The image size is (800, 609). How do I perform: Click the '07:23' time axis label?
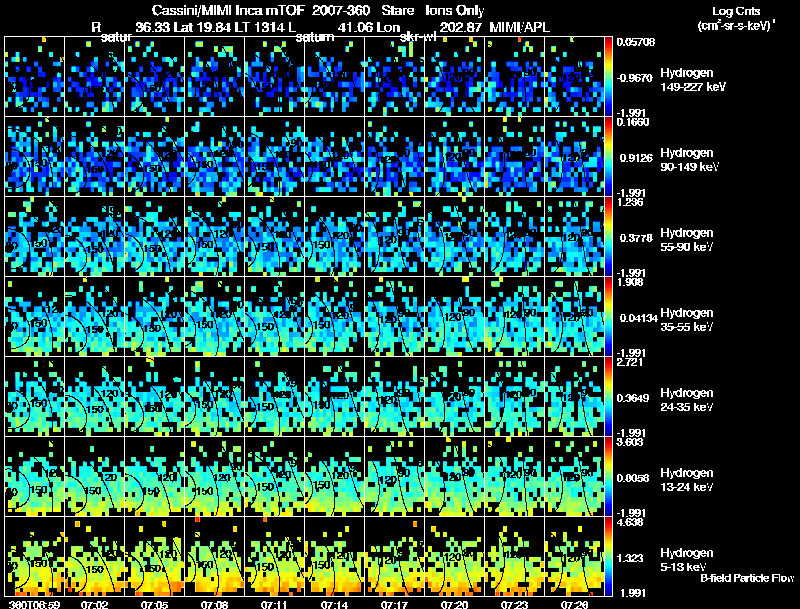(x=514, y=604)
